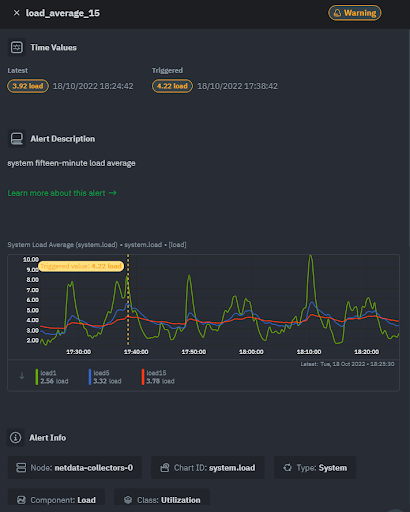Click the Node: netdata-collectors-0 chip
The image size is (410, 512).
coord(75,468)
